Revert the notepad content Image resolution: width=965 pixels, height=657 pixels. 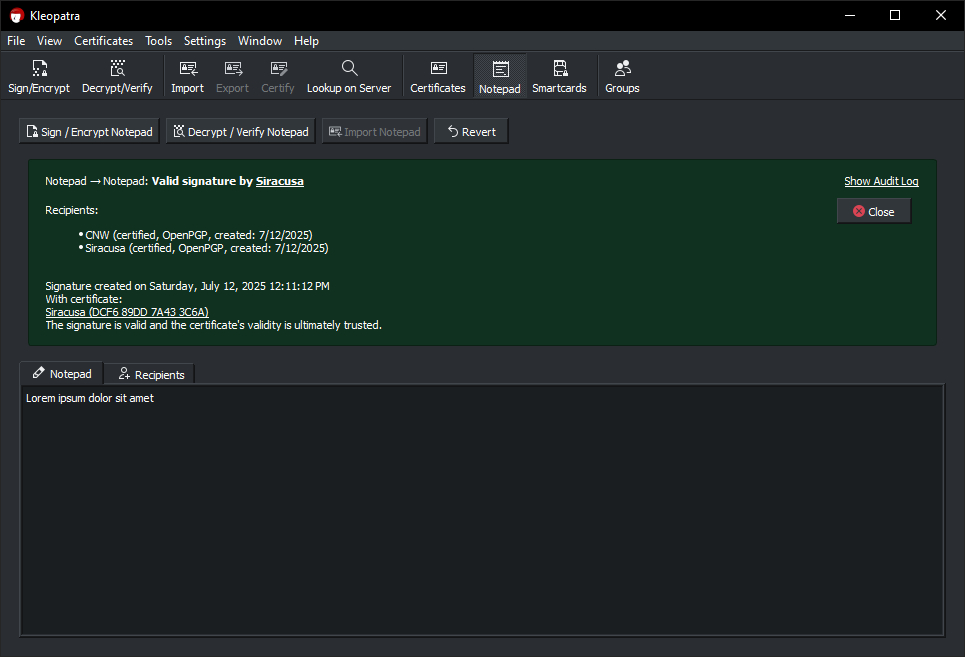pos(471,132)
